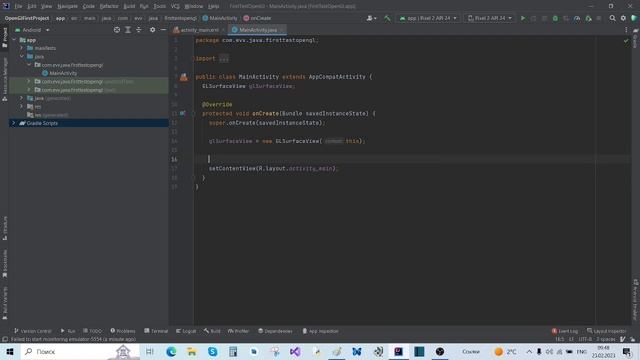Viewport: 640px width, 360px height.
Task: Click the Collapse All icon in Project panel
Action: click(139, 30)
